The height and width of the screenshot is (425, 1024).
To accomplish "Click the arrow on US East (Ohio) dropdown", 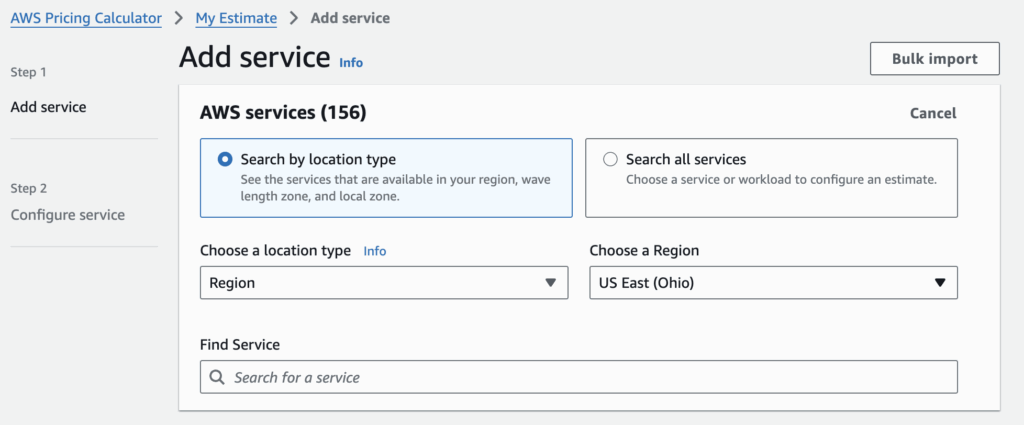I will point(939,283).
